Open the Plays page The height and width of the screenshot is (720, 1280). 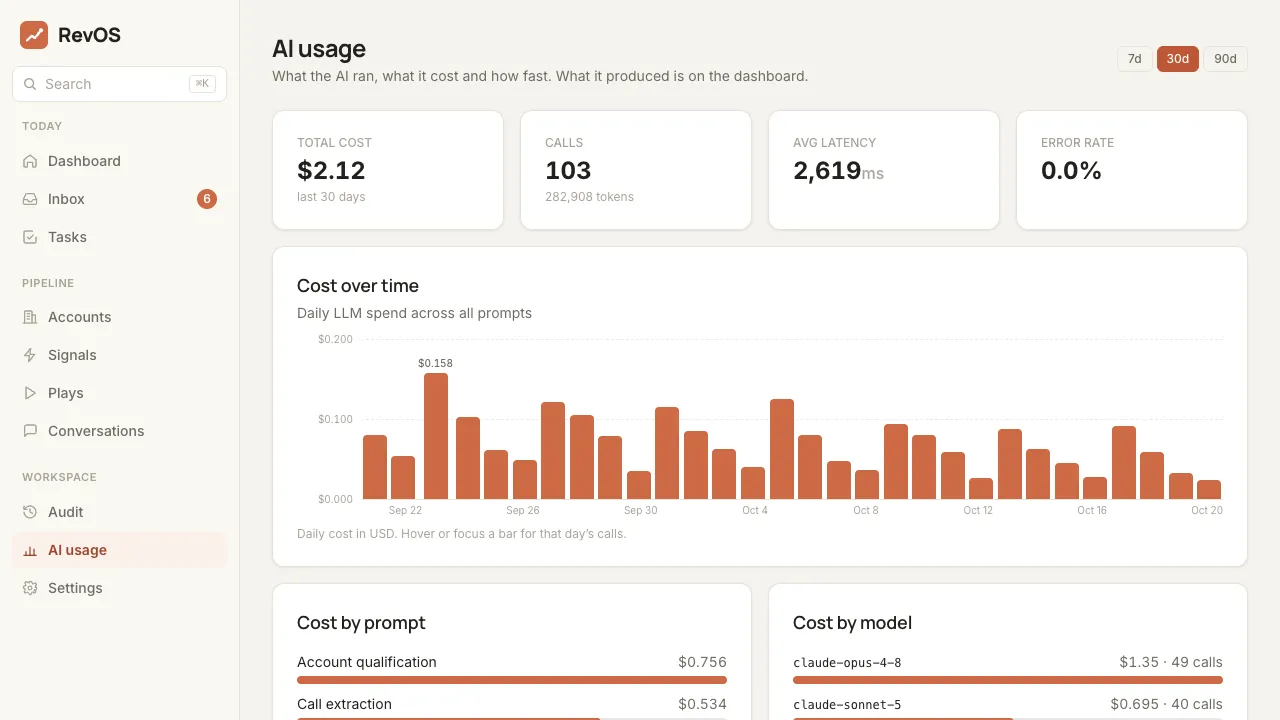pyautogui.click(x=120, y=393)
